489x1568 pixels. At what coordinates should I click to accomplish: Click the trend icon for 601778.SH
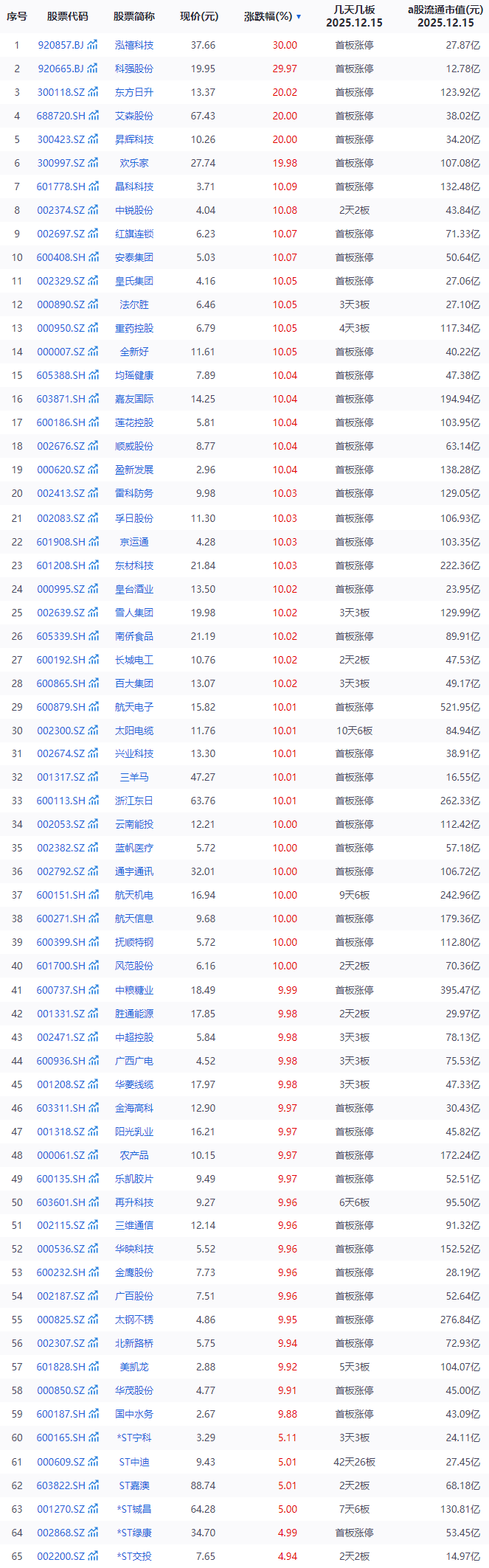click(x=93, y=187)
